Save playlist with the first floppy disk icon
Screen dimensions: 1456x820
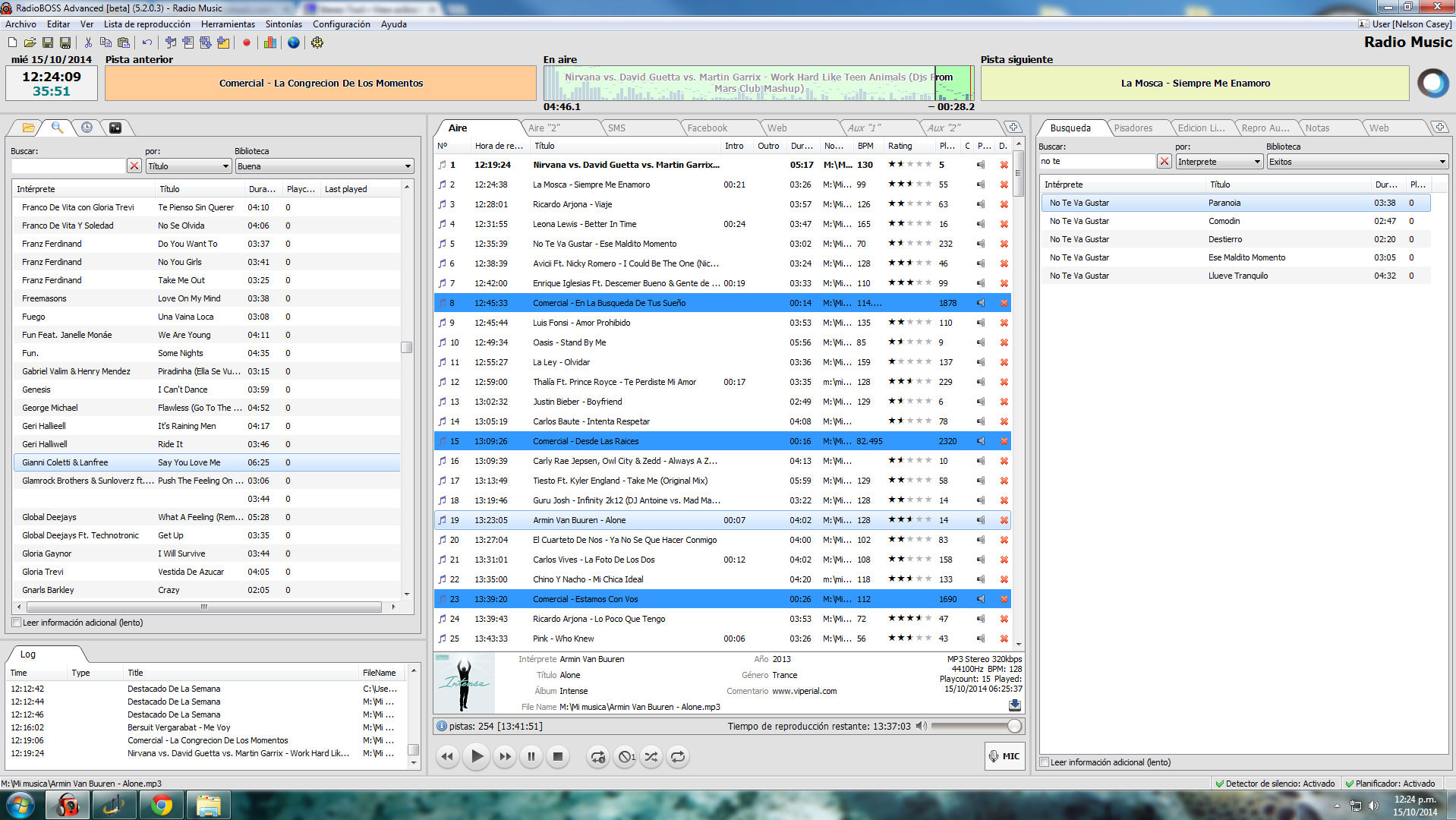point(48,43)
